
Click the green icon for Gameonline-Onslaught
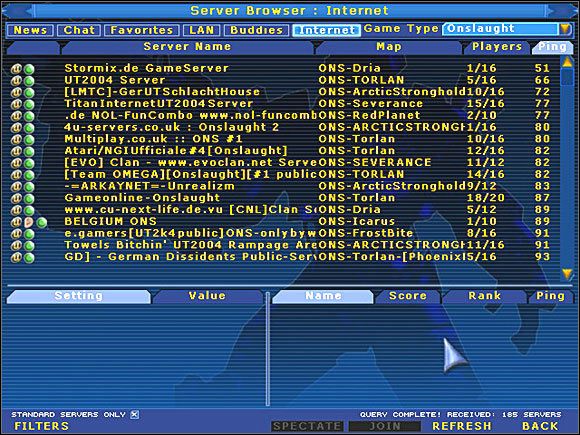click(29, 199)
